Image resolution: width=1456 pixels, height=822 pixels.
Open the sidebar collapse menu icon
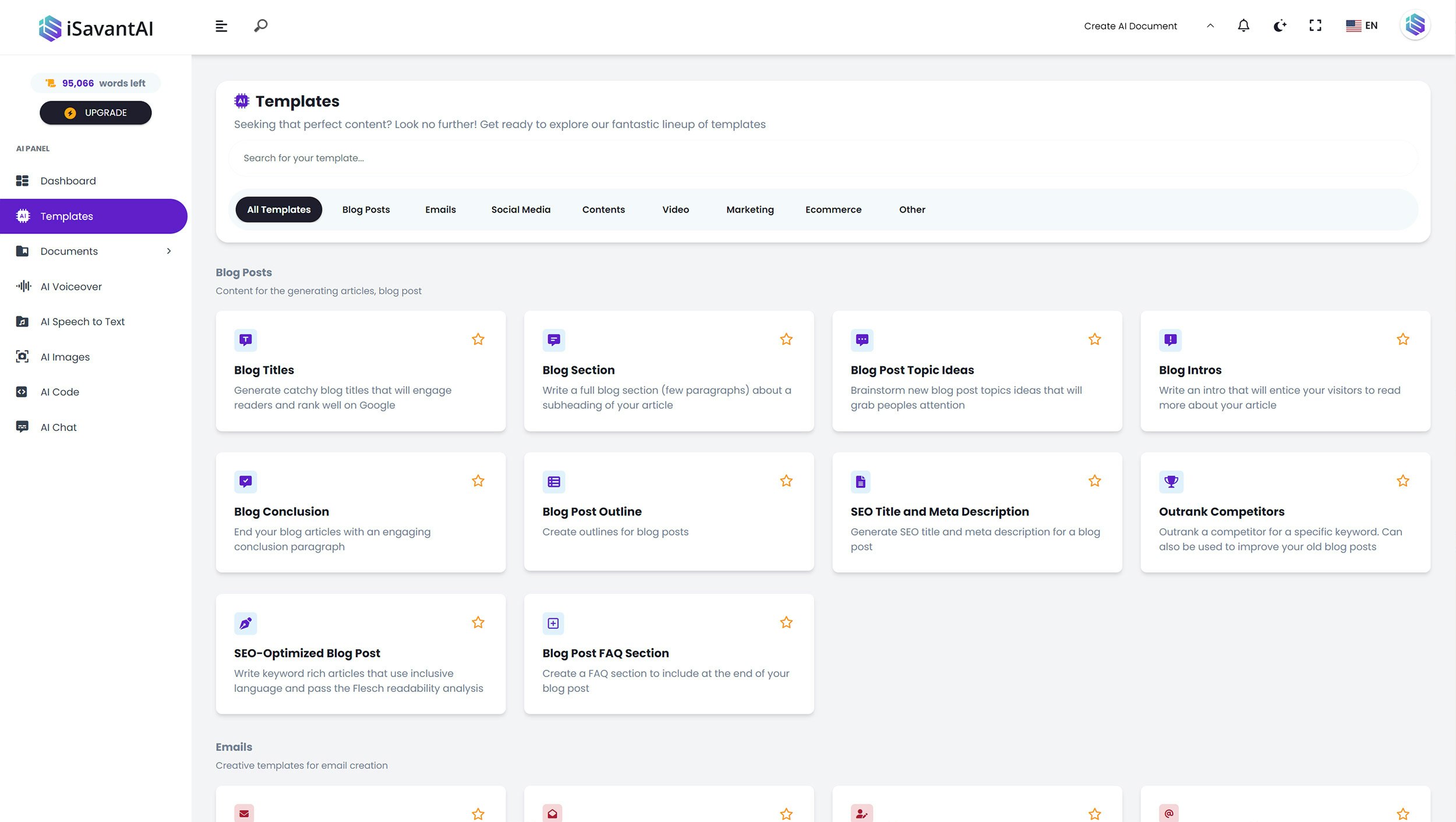(x=221, y=26)
